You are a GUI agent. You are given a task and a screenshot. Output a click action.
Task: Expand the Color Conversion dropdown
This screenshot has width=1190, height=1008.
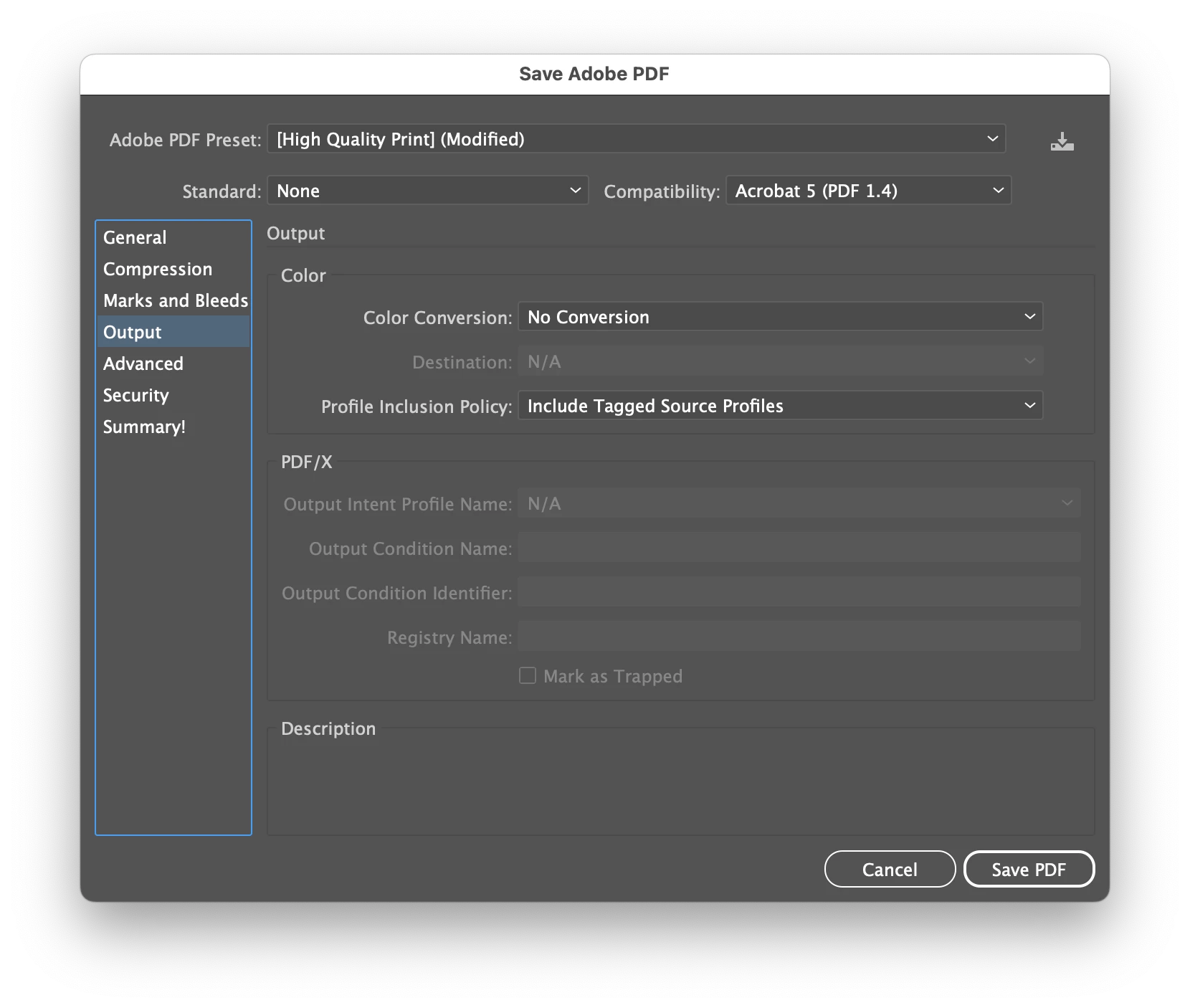[780, 316]
